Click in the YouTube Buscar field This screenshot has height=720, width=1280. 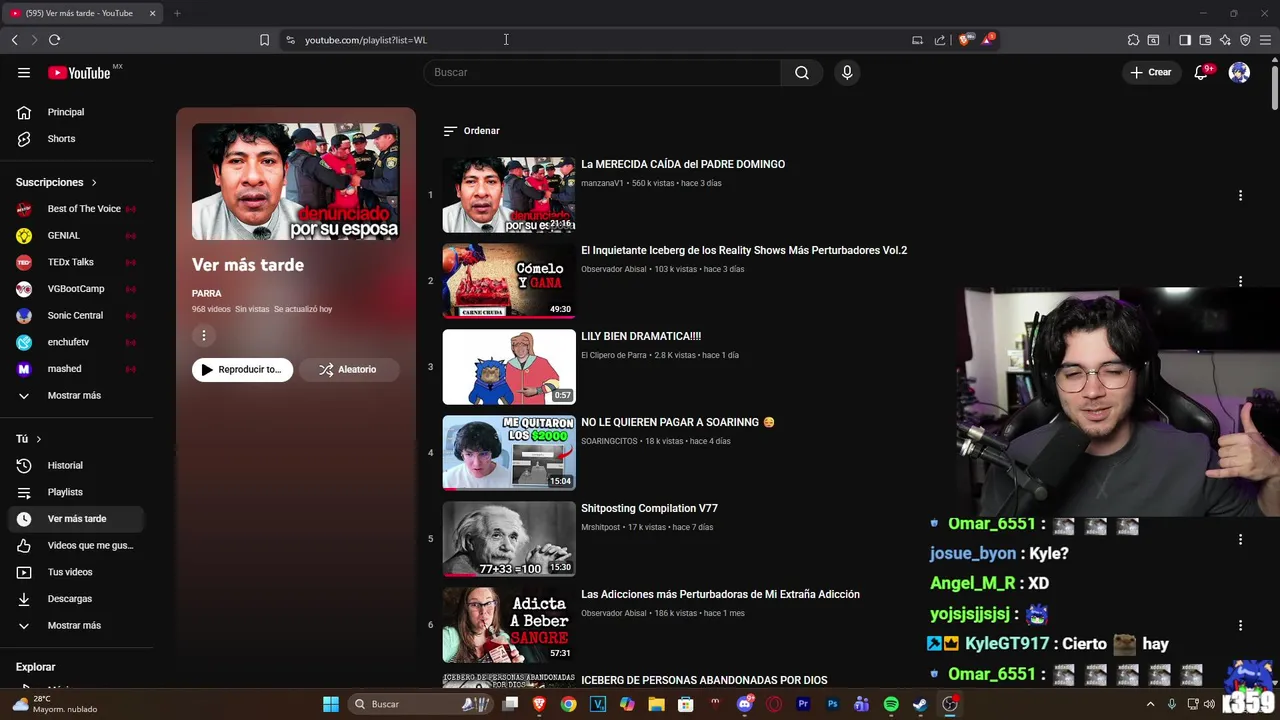click(602, 72)
